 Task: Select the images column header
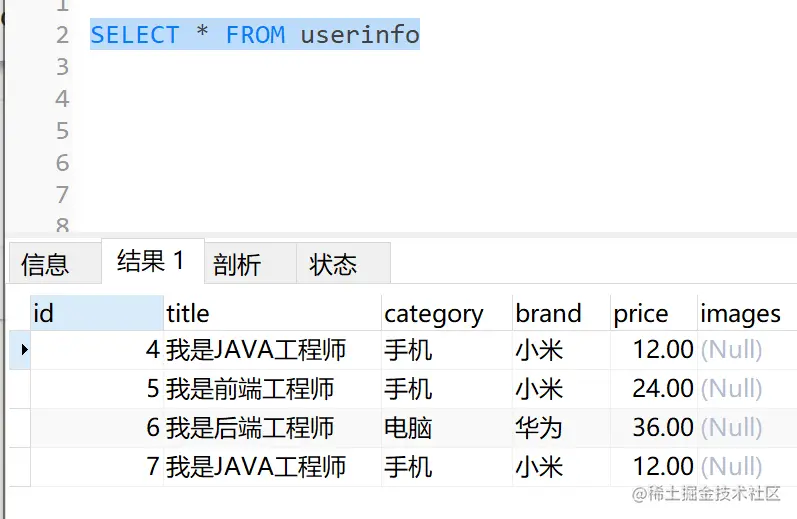pyautogui.click(x=747, y=313)
